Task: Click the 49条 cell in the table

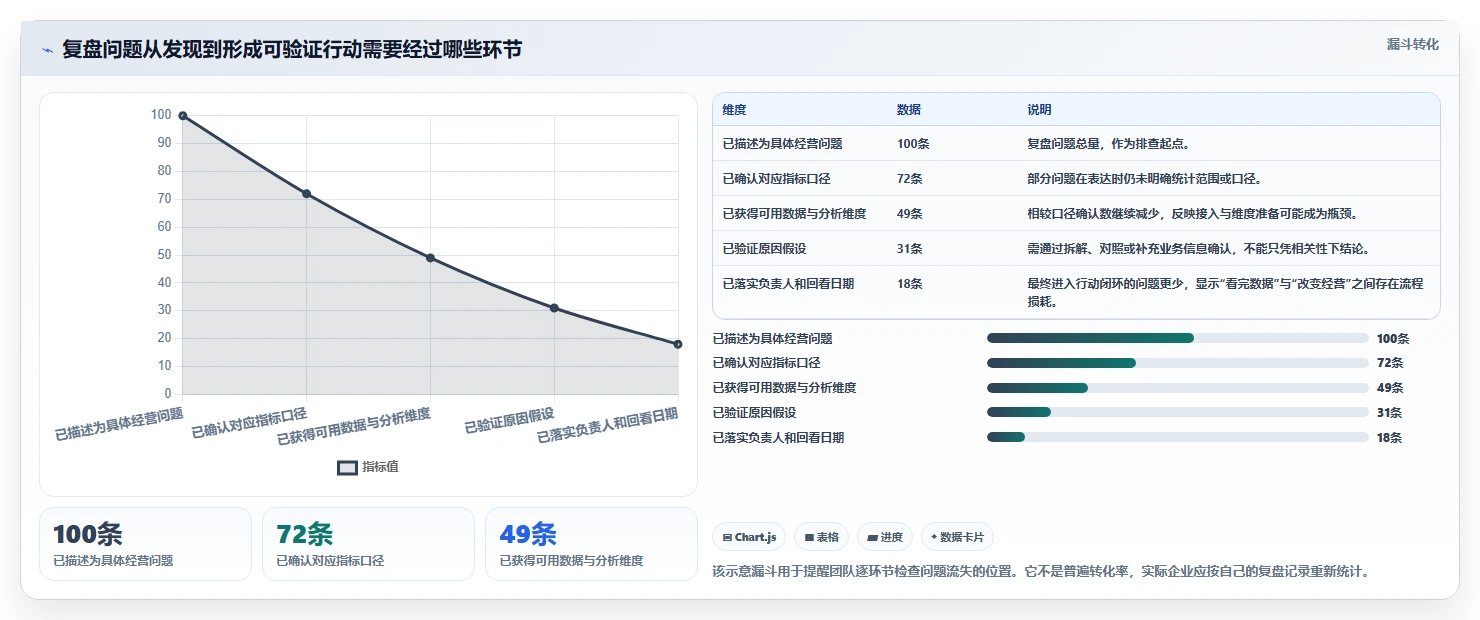Action: click(x=910, y=214)
